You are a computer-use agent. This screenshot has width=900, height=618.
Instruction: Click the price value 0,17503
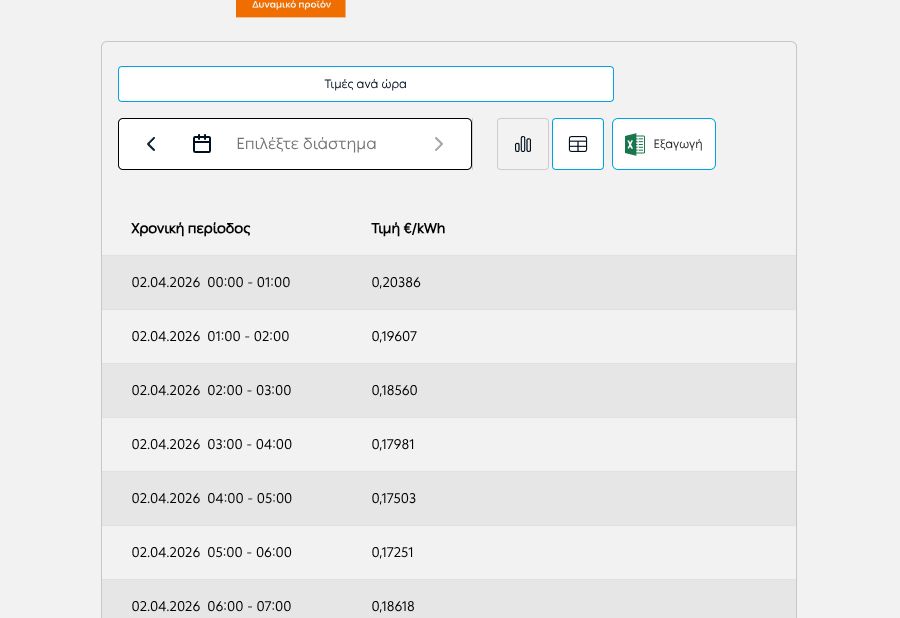394,499
